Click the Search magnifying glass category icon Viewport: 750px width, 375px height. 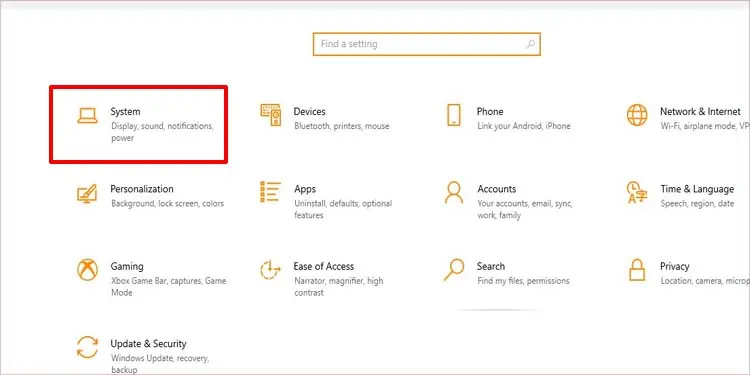click(454, 270)
